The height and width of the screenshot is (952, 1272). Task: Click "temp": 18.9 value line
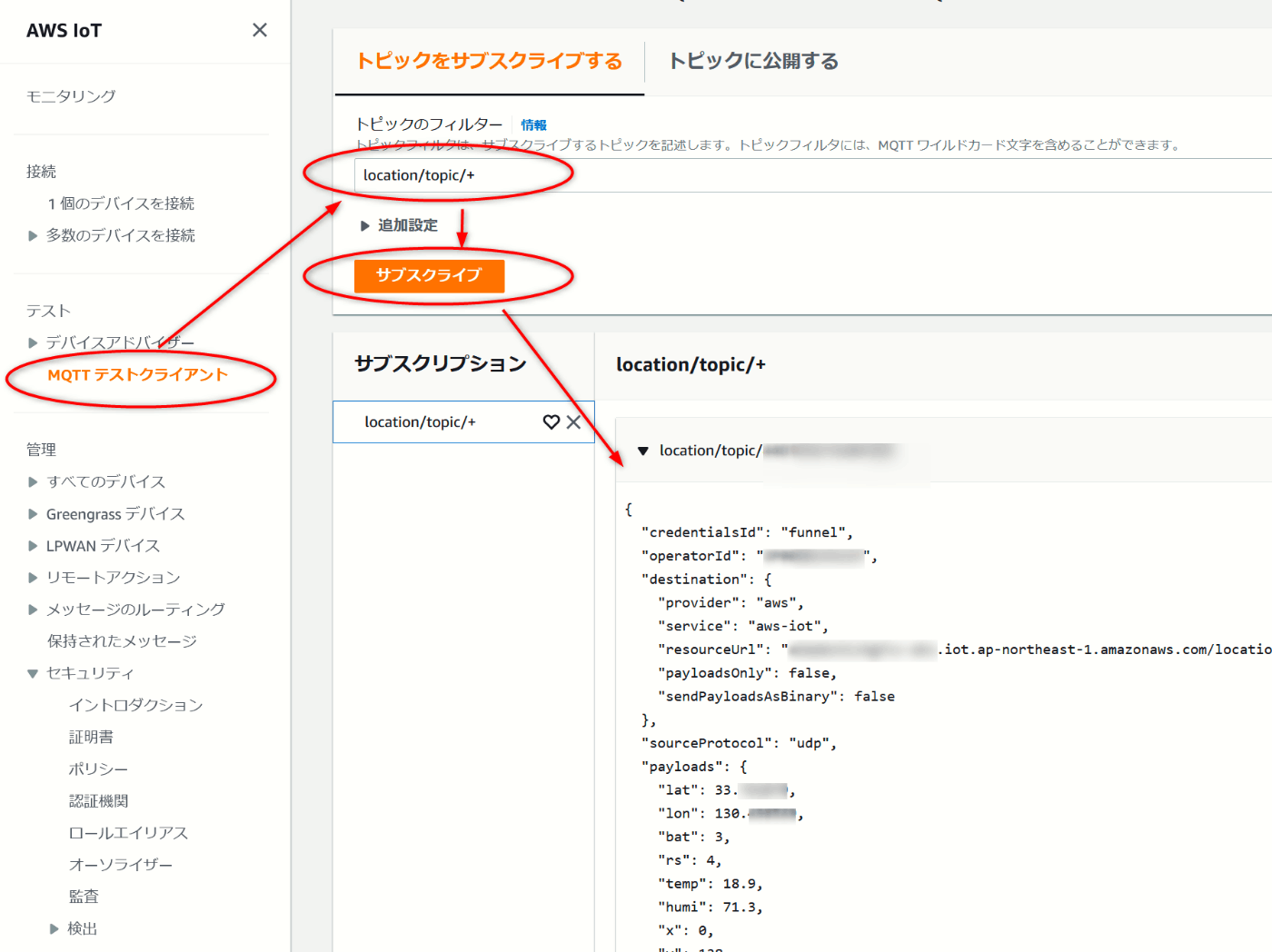(711, 884)
